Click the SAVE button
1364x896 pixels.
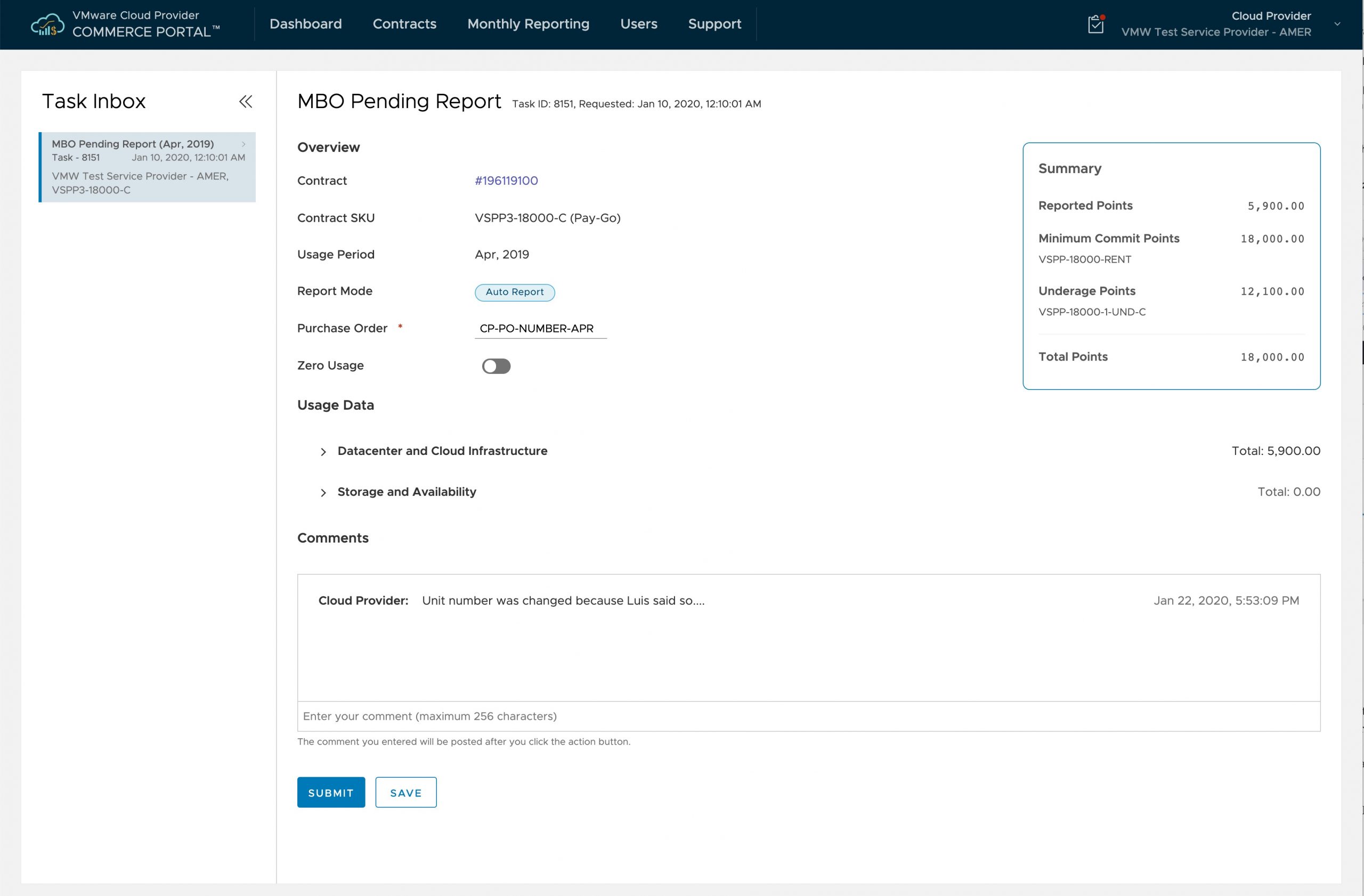(x=406, y=793)
